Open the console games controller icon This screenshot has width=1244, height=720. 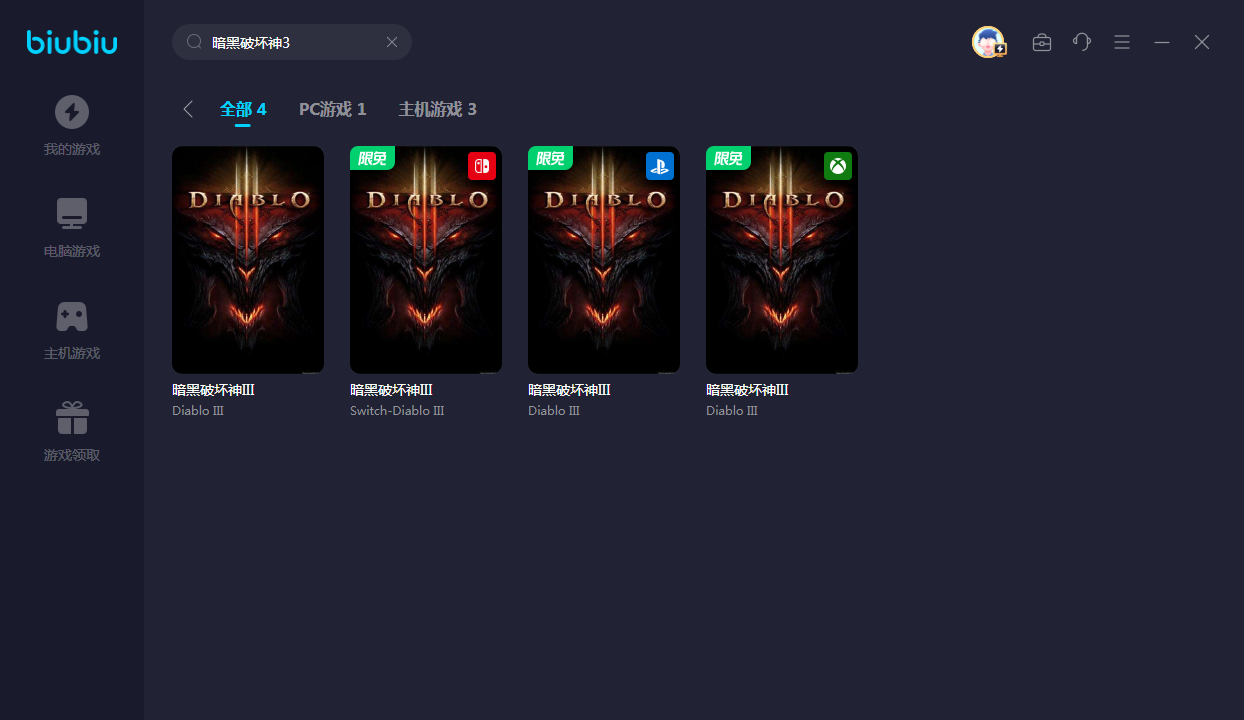point(72,316)
